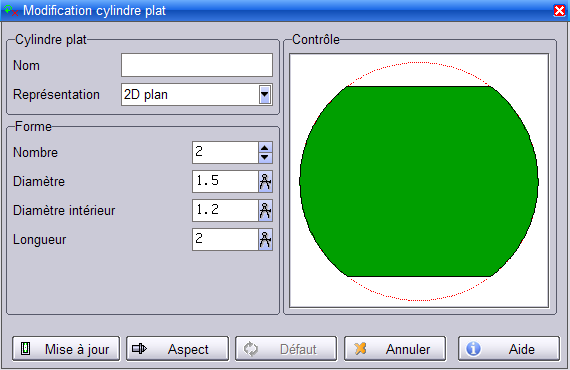This screenshot has width=570, height=370.
Task: Click the Nom text field
Action: point(197,65)
